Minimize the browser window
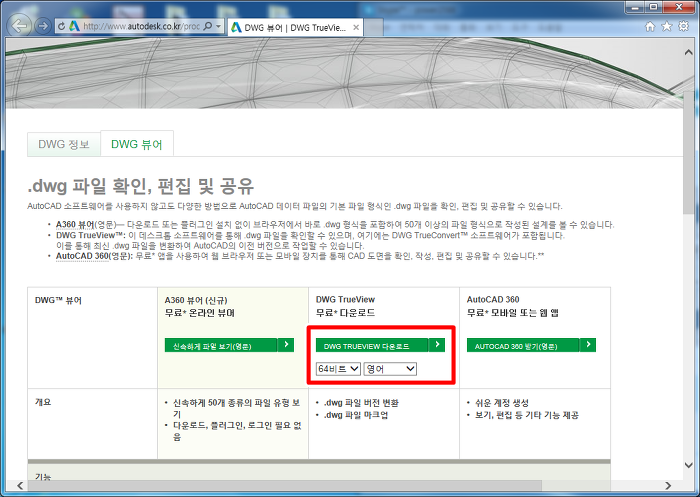The image size is (700, 497). click(x=635, y=7)
